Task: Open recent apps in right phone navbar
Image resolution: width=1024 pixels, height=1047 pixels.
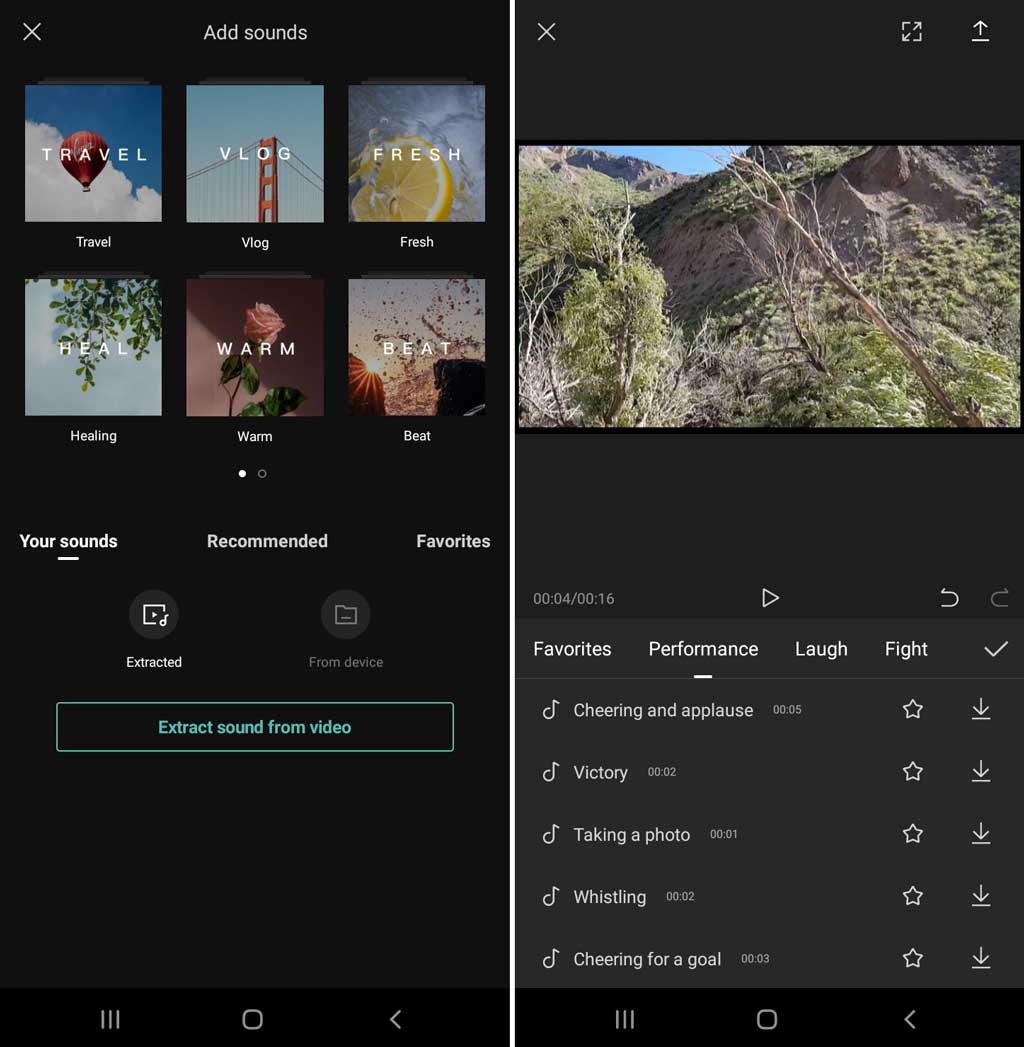Action: click(625, 1020)
